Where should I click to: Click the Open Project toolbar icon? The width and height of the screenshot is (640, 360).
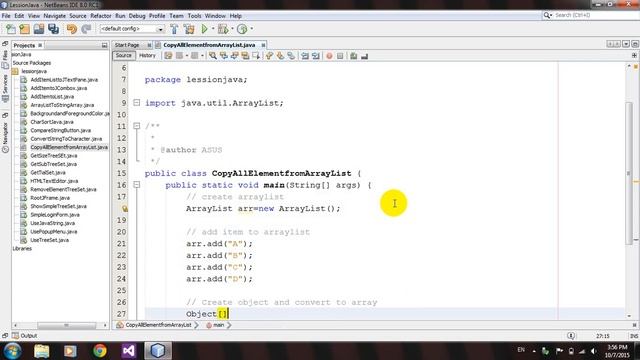(x=39, y=29)
